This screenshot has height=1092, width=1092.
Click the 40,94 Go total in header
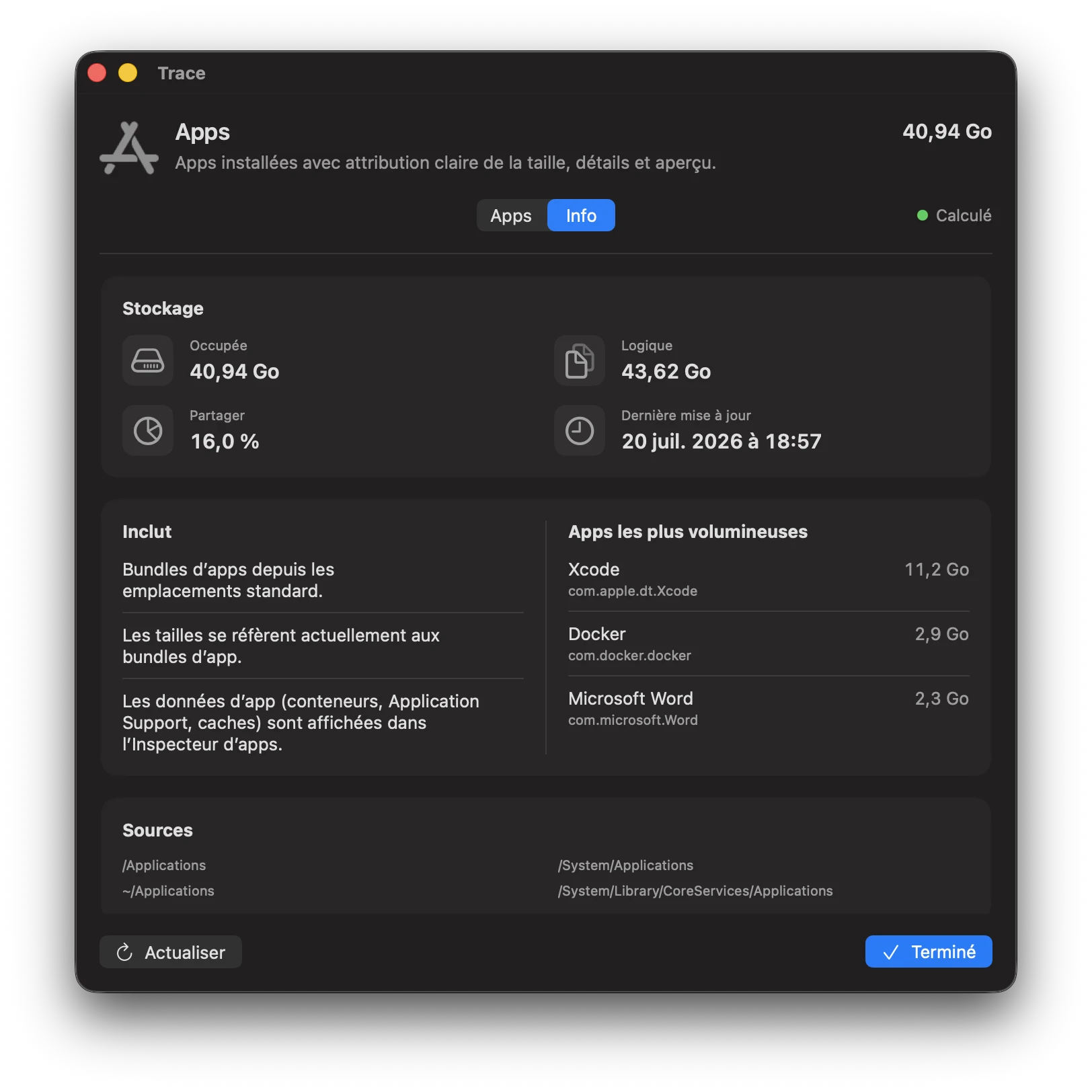(x=947, y=131)
